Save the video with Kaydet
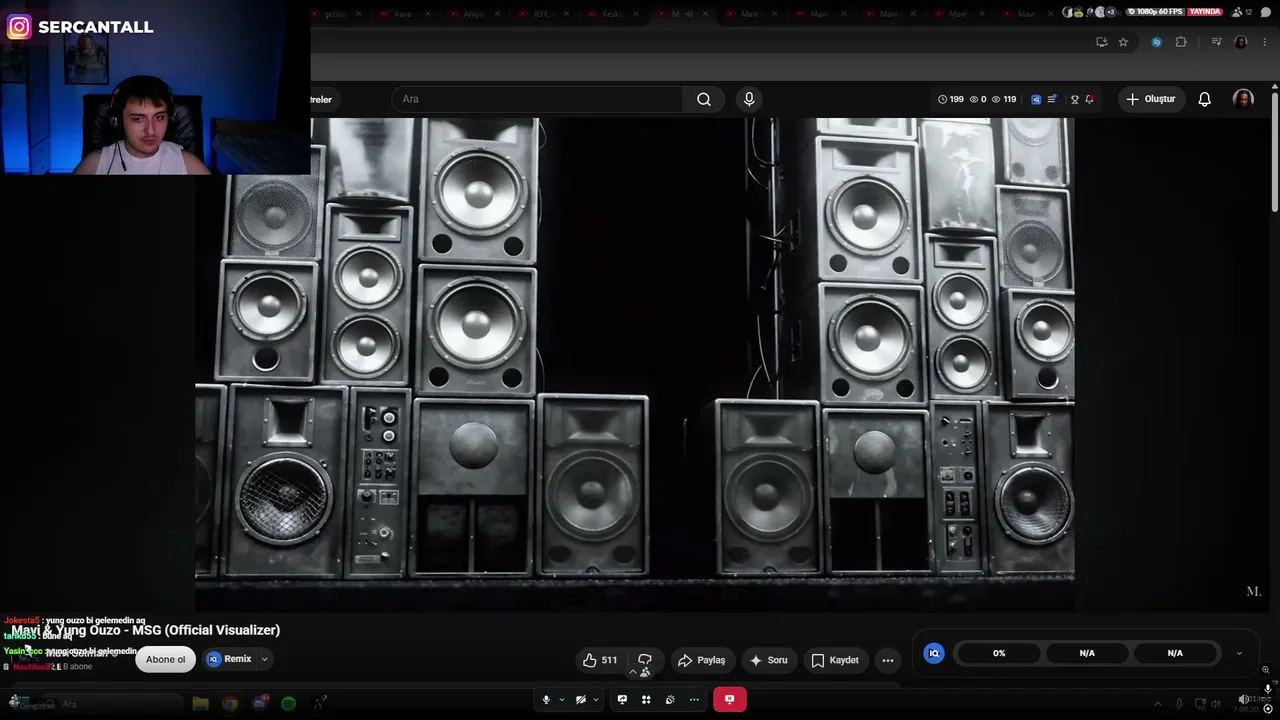The height and width of the screenshot is (720, 1280). (835, 660)
